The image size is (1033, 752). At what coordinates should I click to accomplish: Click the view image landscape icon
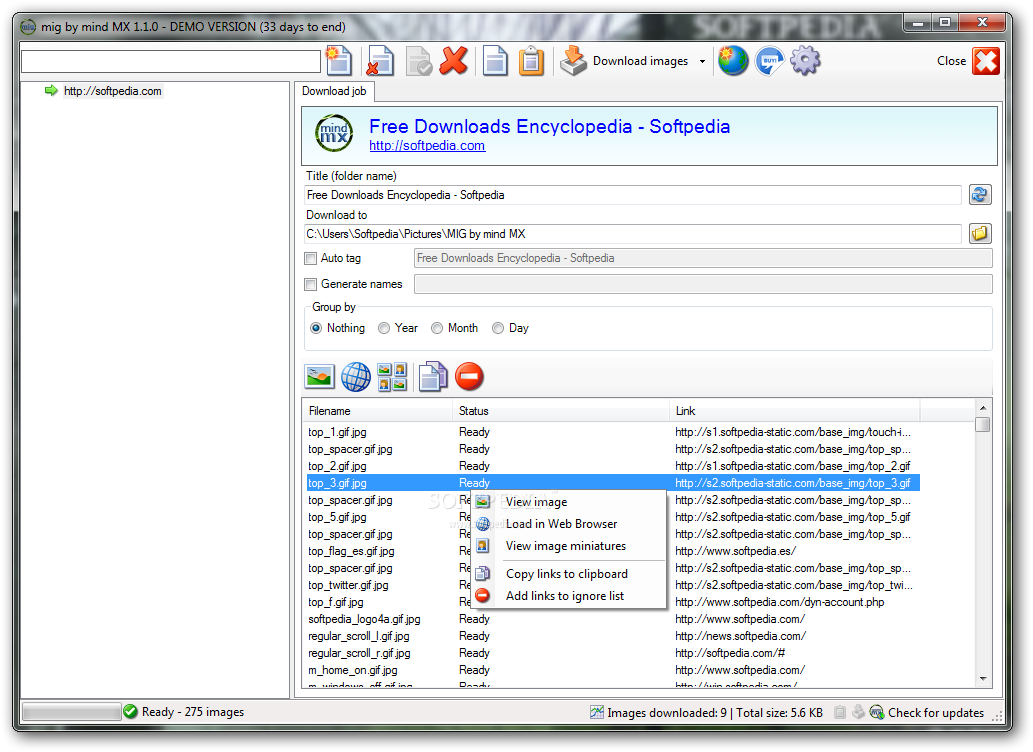(x=320, y=377)
